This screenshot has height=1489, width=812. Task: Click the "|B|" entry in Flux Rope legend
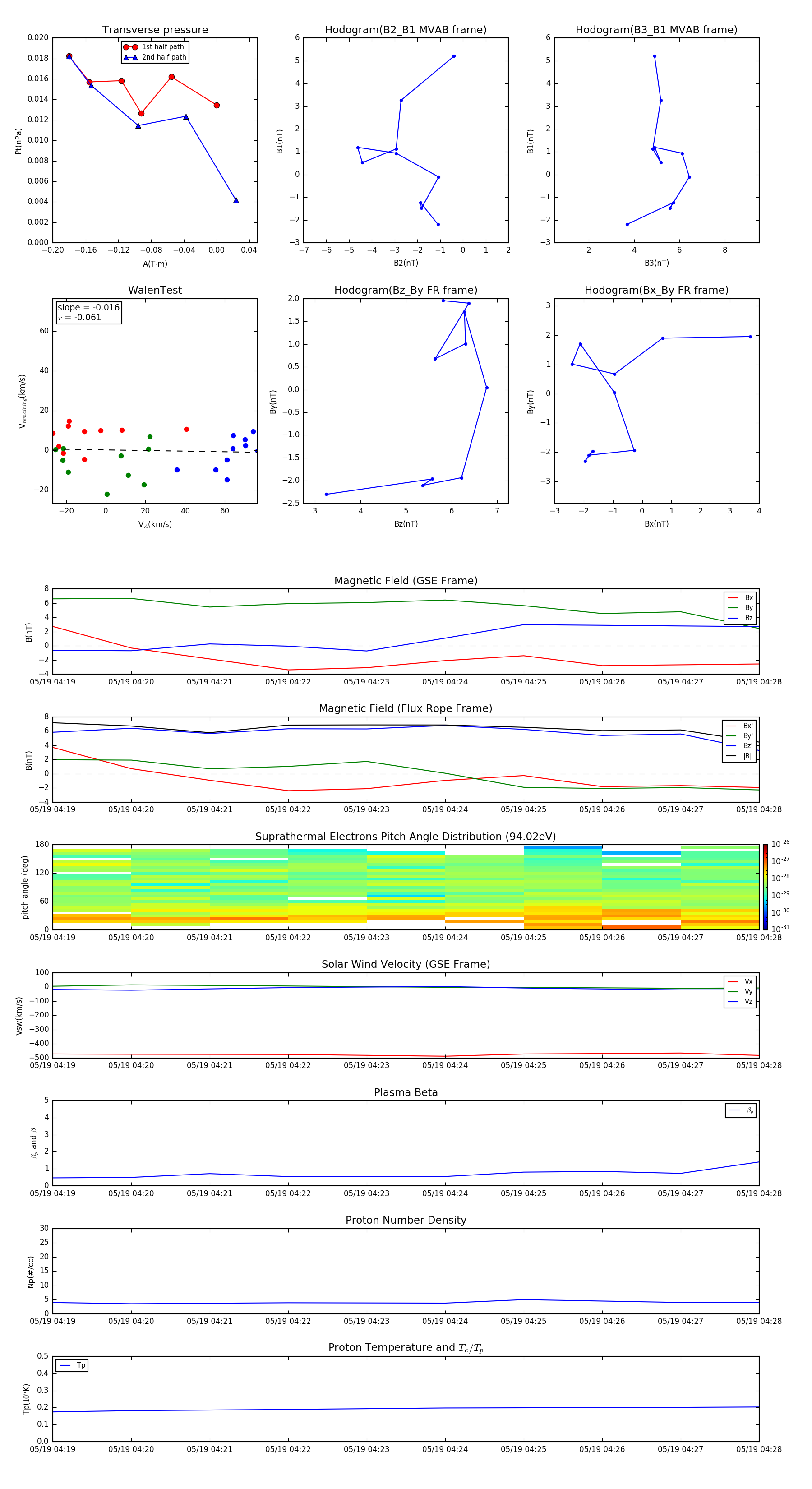tap(739, 756)
